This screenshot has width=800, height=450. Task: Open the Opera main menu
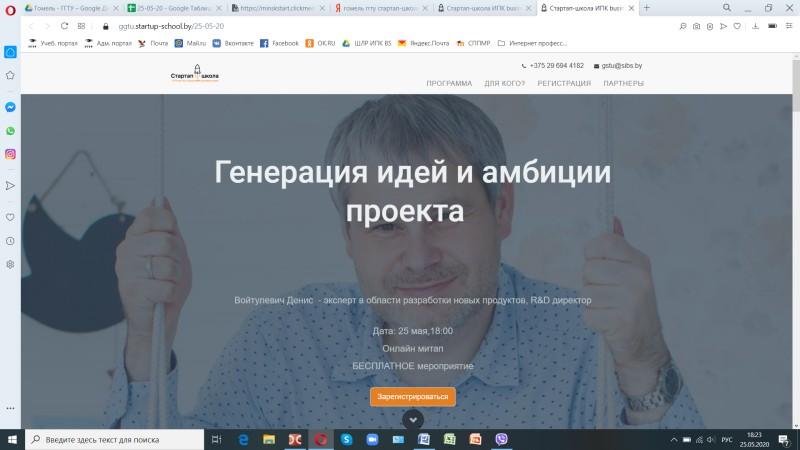(x=10, y=10)
